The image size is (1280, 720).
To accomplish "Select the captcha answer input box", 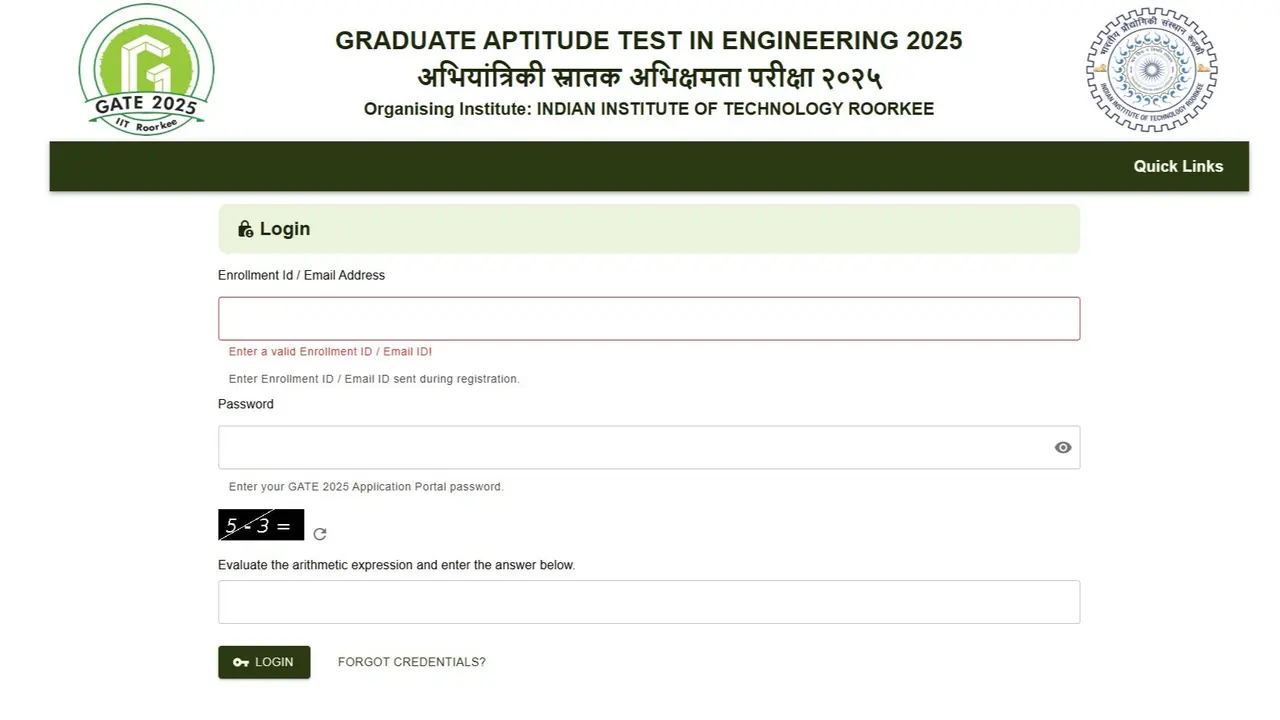I will tap(649, 602).
